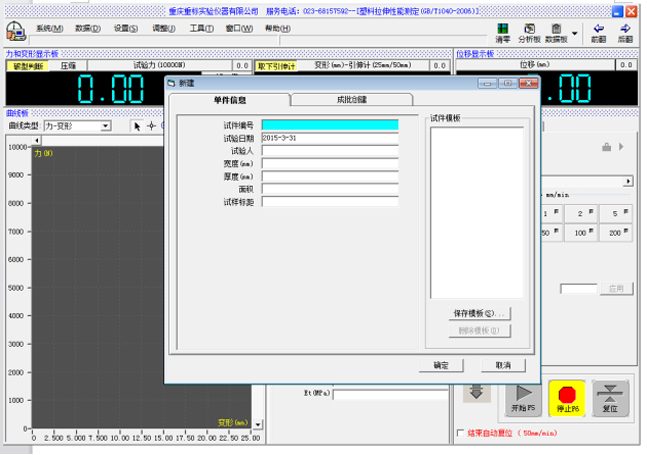
Task: Switch to the 成批创建 tab
Action: click(x=349, y=100)
